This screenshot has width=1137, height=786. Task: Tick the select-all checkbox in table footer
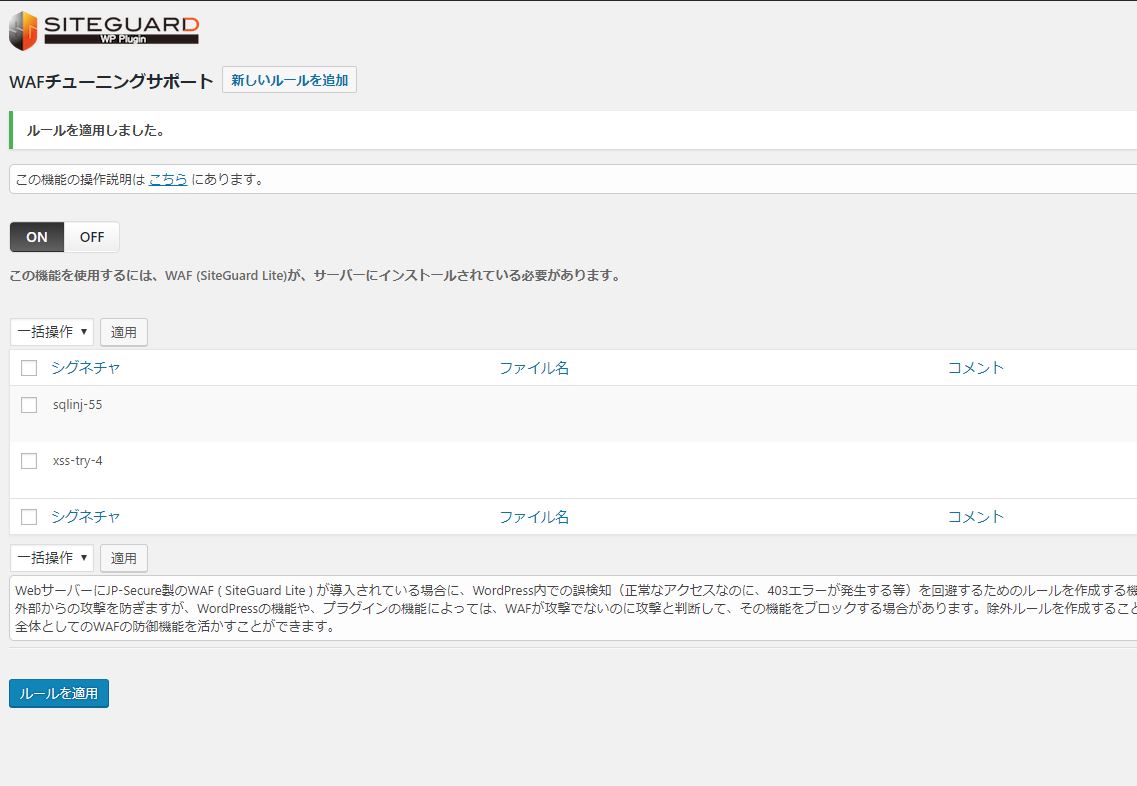click(x=29, y=517)
